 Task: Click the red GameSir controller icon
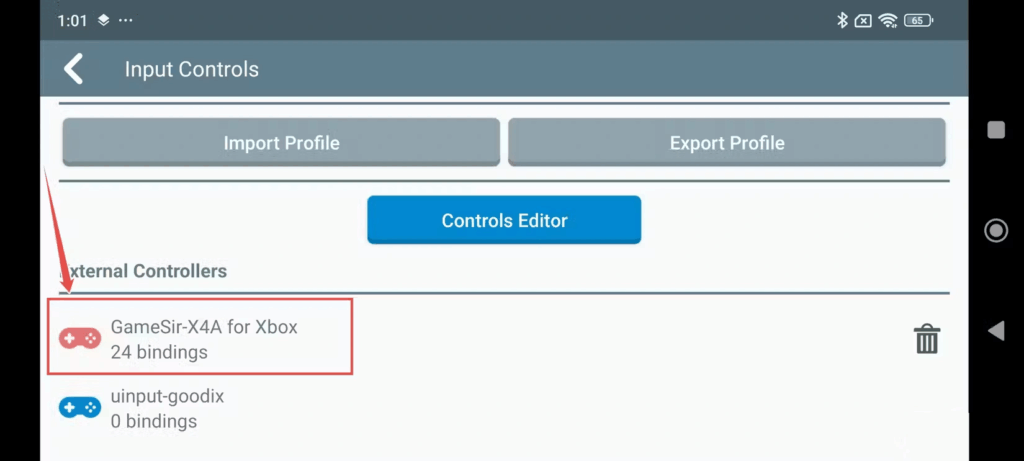[80, 339]
